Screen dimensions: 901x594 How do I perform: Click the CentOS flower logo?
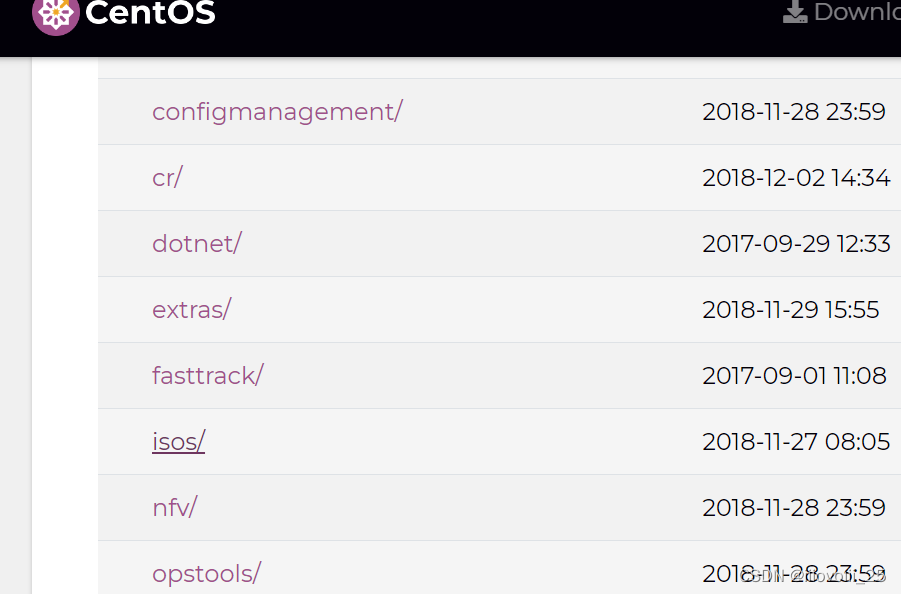pos(57,14)
